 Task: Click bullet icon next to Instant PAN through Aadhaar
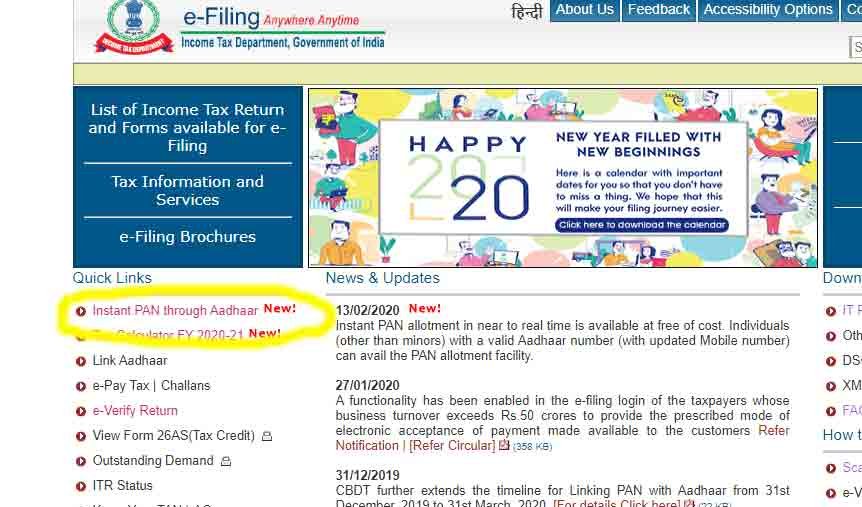[x=81, y=311]
